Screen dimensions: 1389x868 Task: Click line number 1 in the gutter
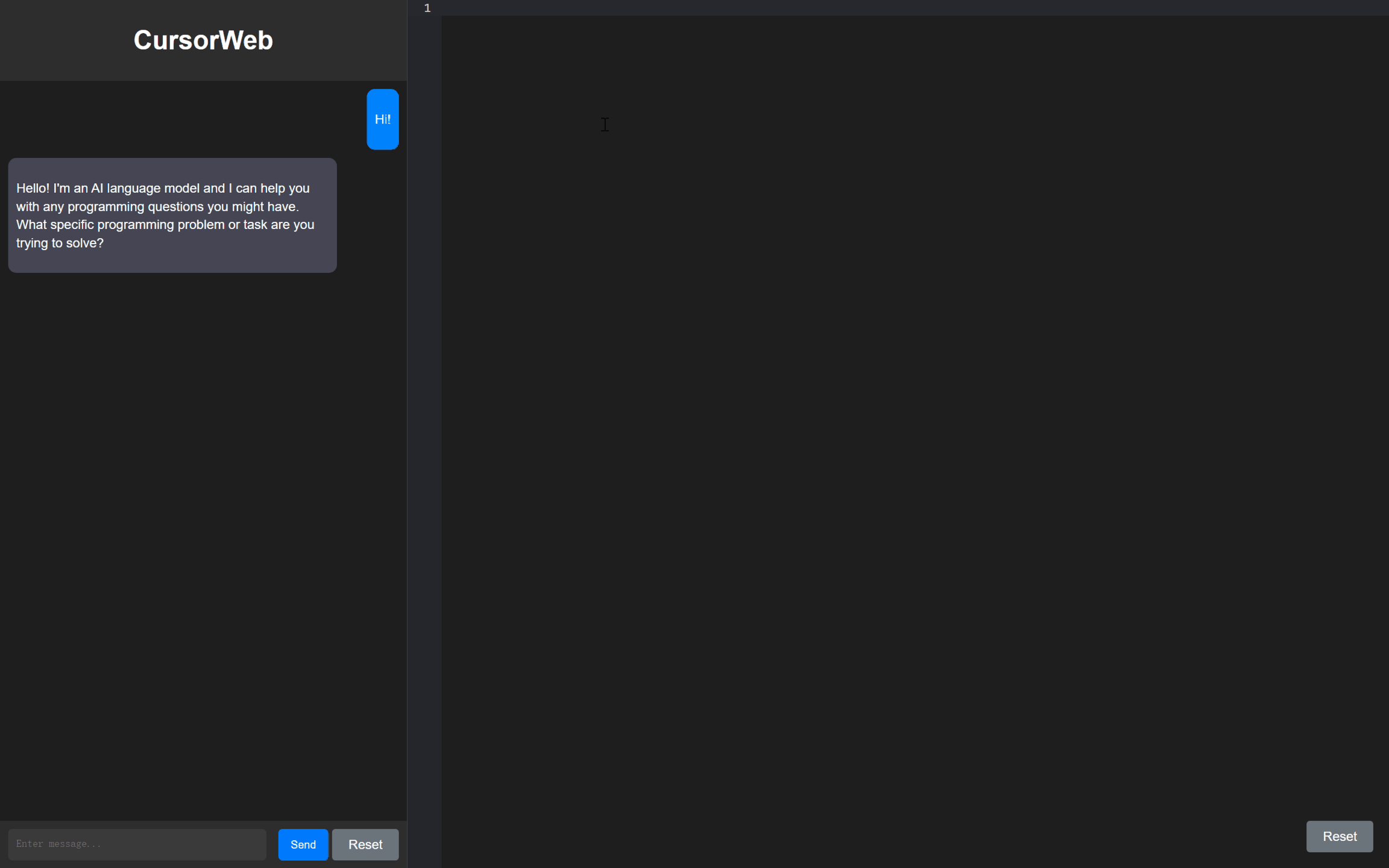coord(427,8)
